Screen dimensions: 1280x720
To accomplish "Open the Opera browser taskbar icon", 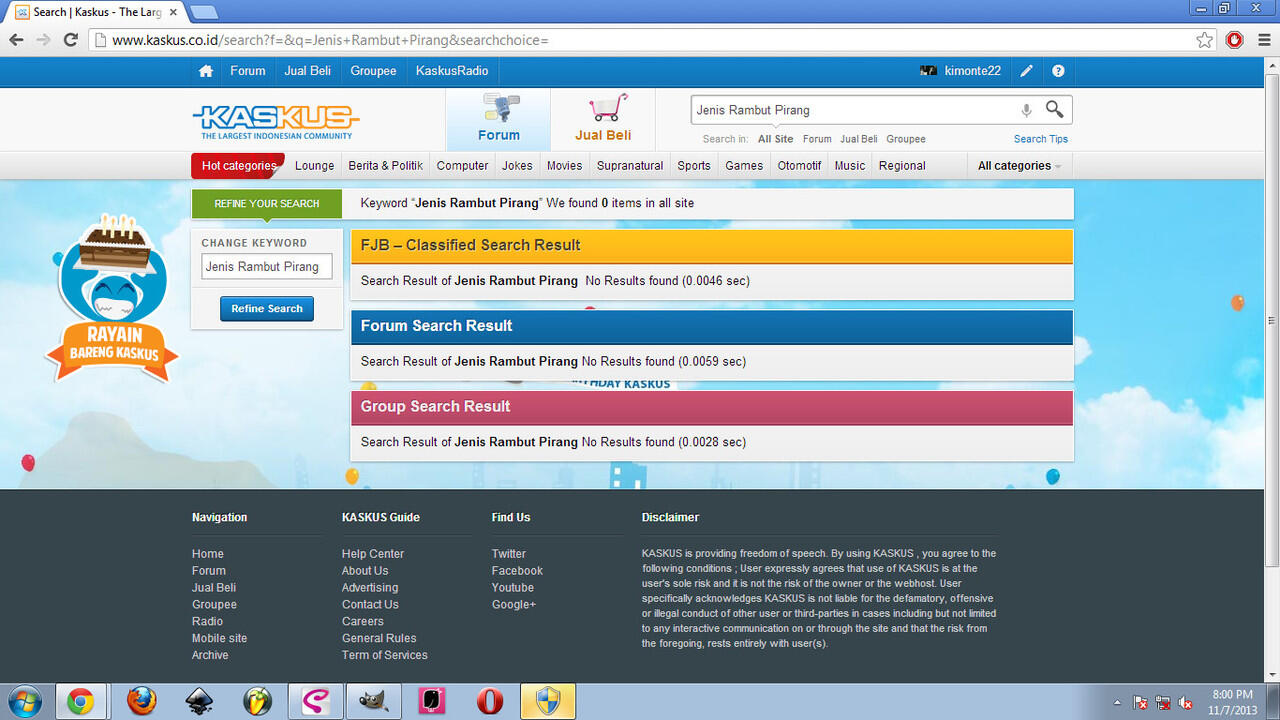I will pyautogui.click(x=490, y=701).
